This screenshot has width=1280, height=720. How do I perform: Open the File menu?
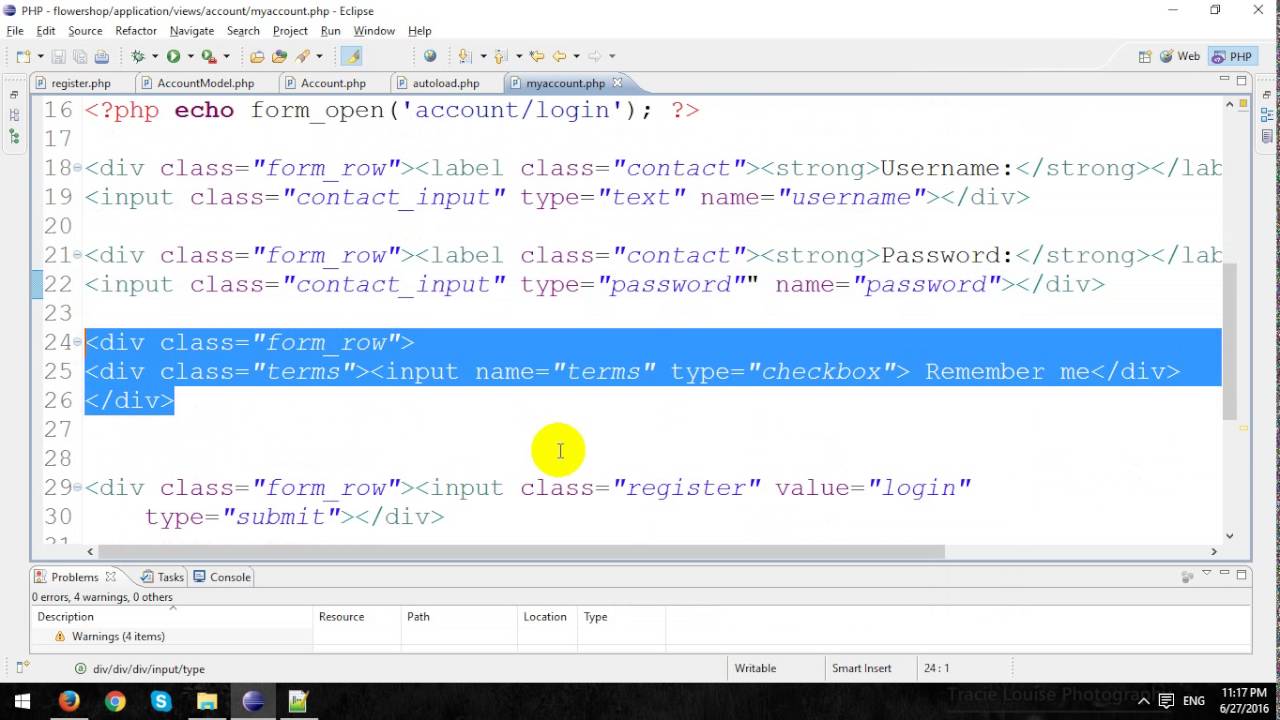coord(15,31)
